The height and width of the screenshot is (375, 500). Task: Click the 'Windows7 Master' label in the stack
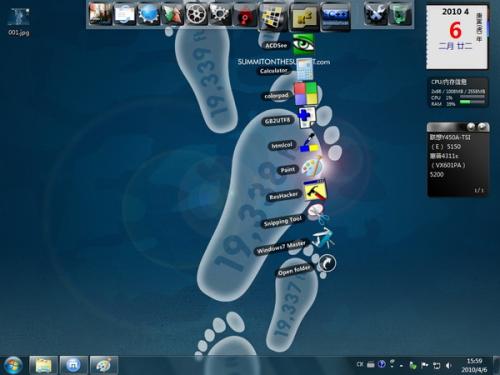coord(281,247)
